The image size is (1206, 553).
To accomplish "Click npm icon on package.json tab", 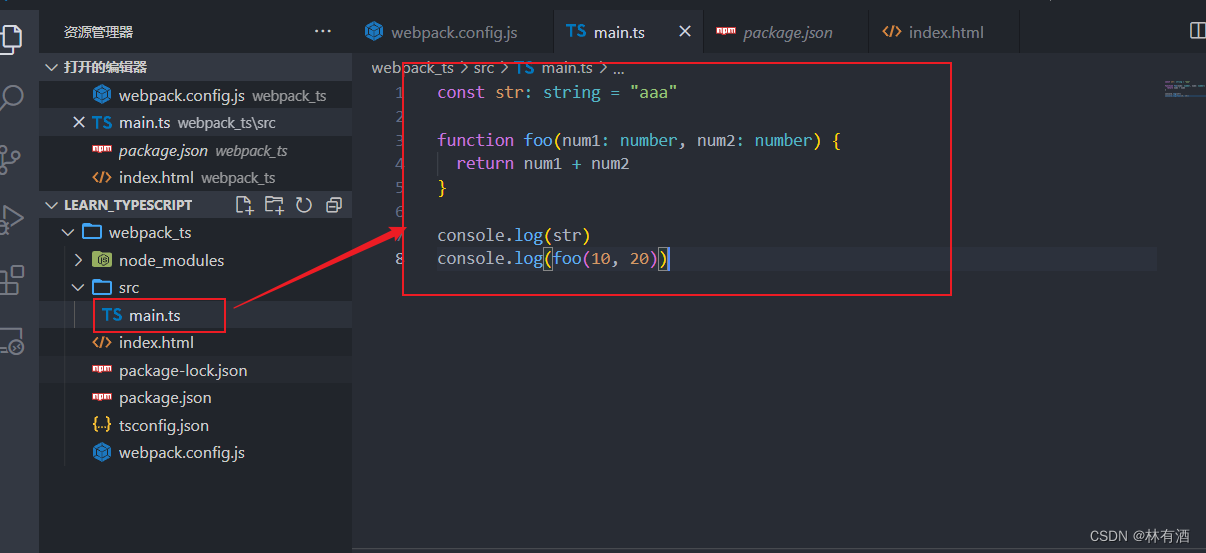I will 726,32.
